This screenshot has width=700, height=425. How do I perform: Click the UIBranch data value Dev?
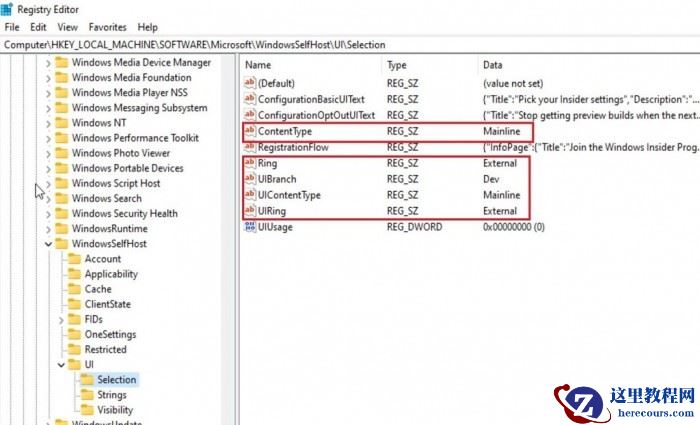coord(491,179)
